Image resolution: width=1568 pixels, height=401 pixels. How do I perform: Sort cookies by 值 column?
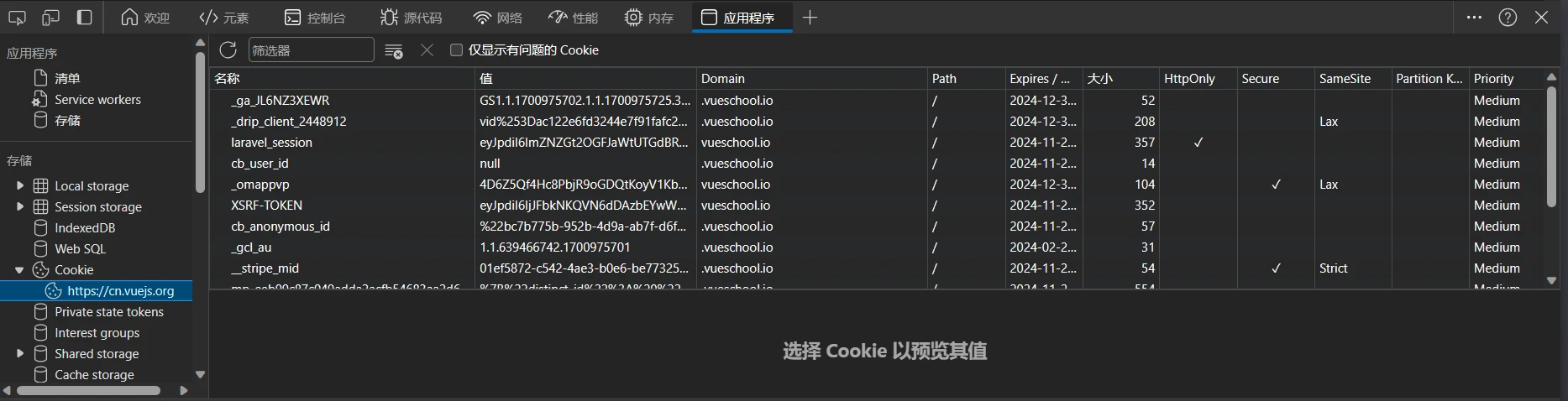[585, 79]
